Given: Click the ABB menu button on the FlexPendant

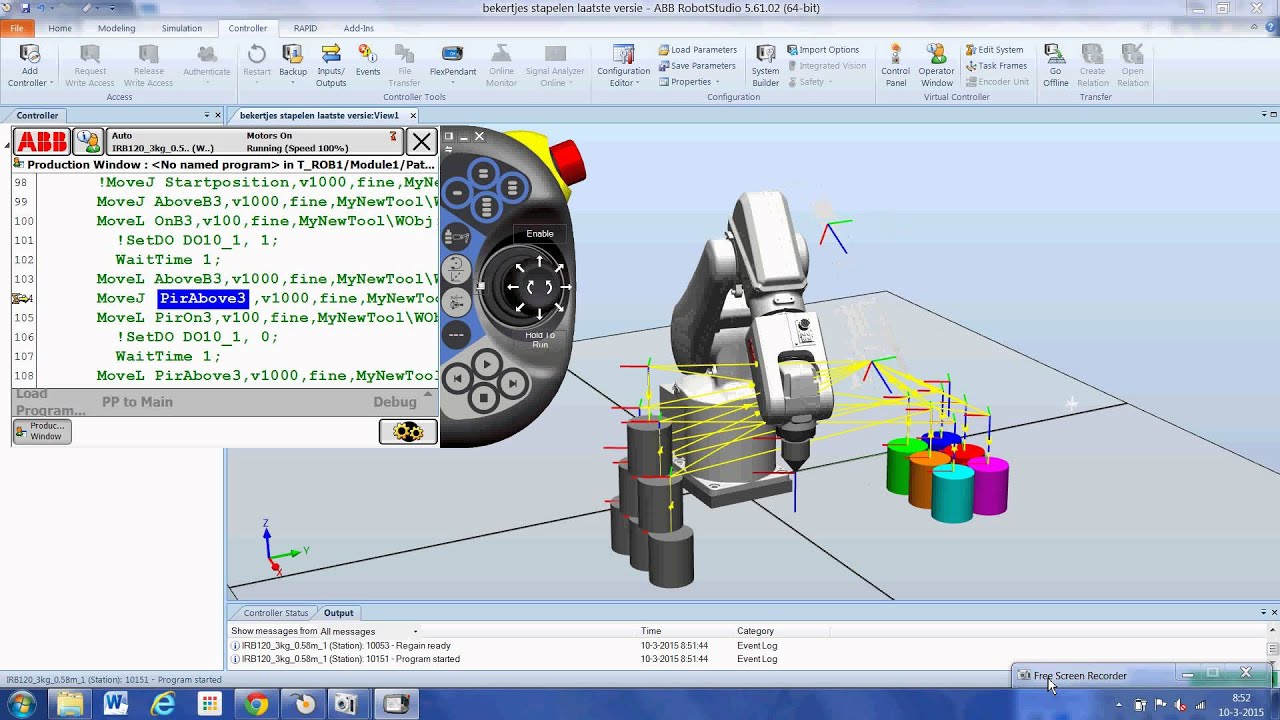Looking at the screenshot, I should (x=42, y=141).
